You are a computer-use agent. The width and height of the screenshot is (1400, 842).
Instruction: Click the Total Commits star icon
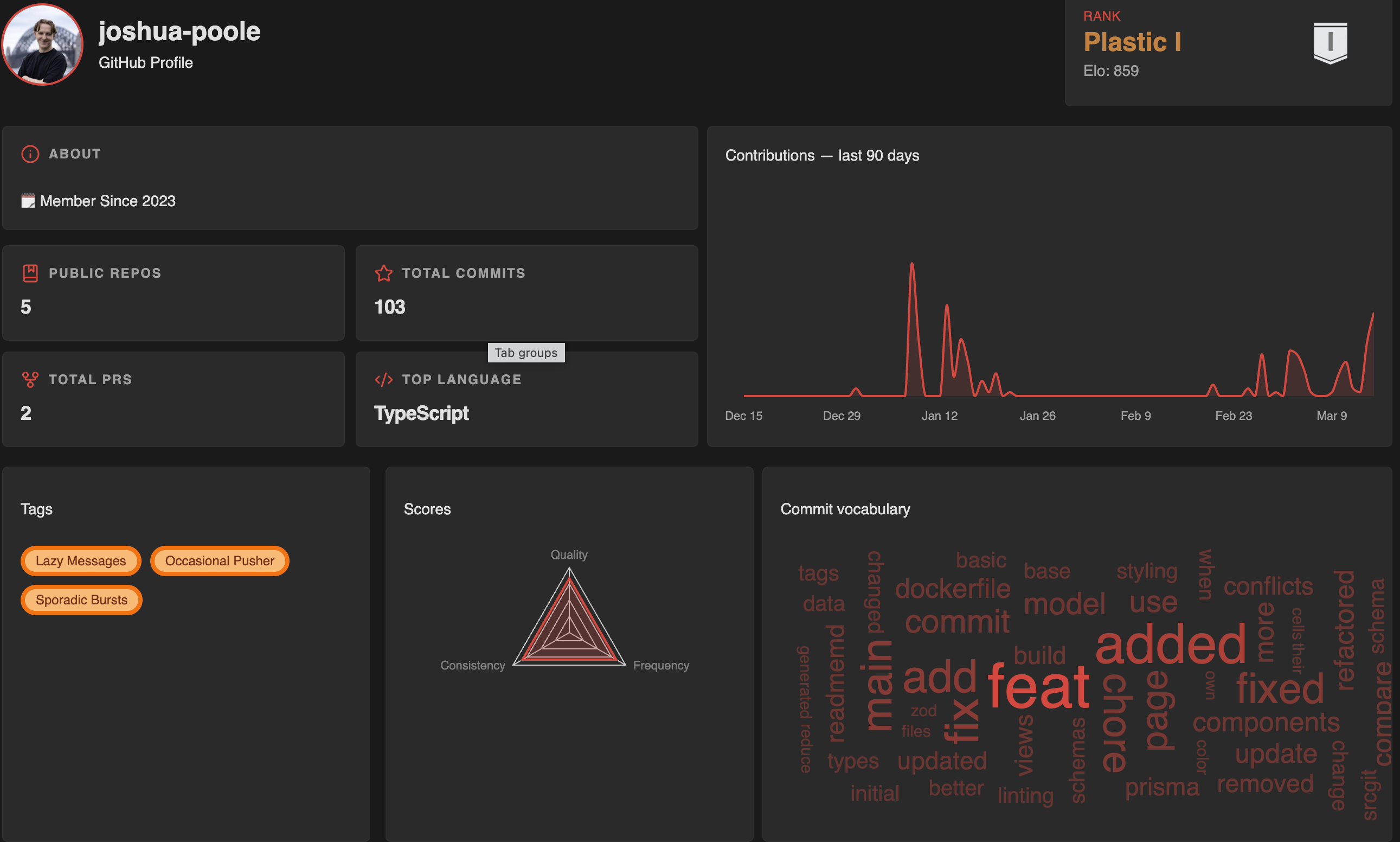[383, 273]
